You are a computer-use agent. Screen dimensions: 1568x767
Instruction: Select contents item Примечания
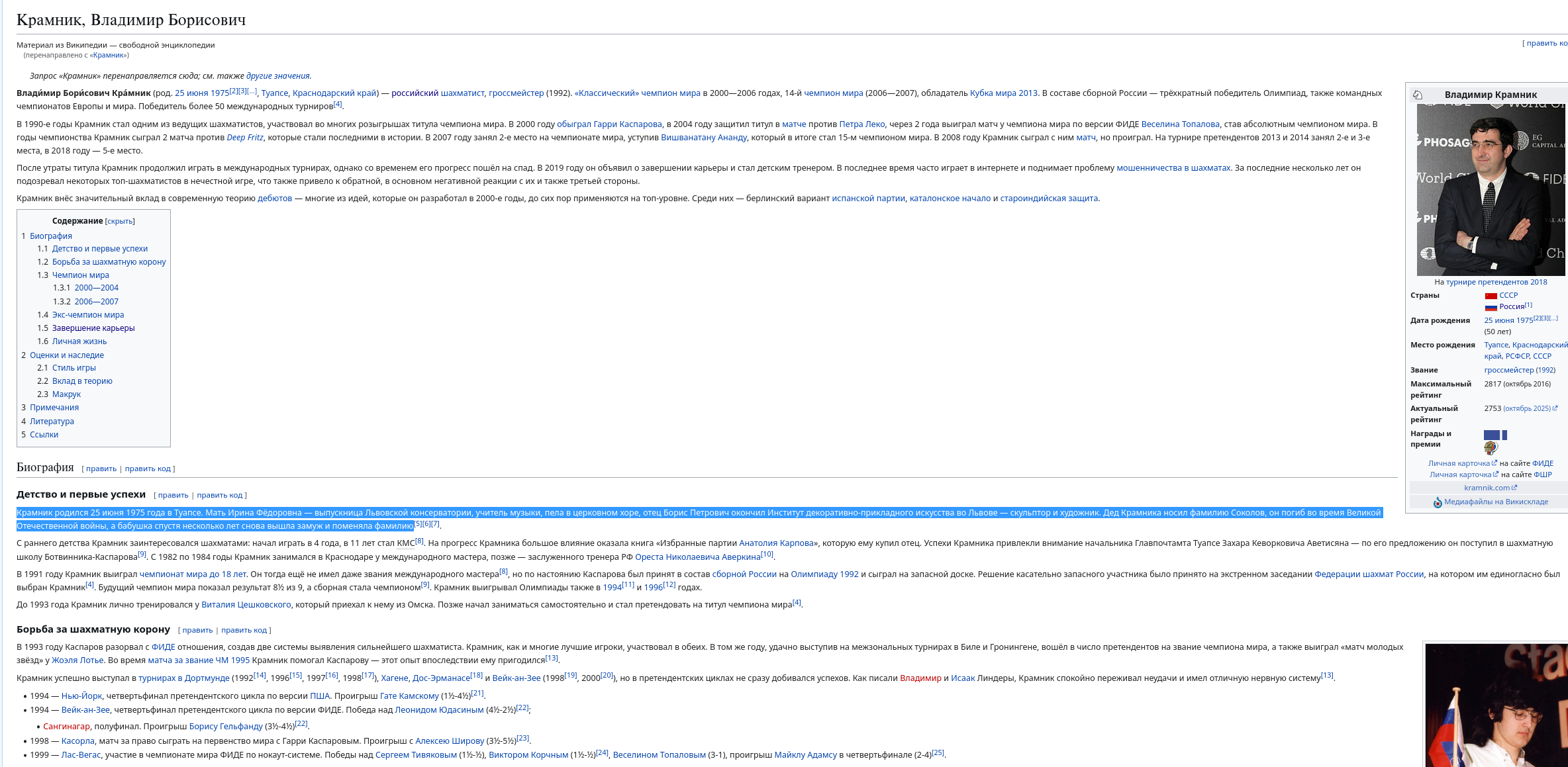click(x=54, y=408)
